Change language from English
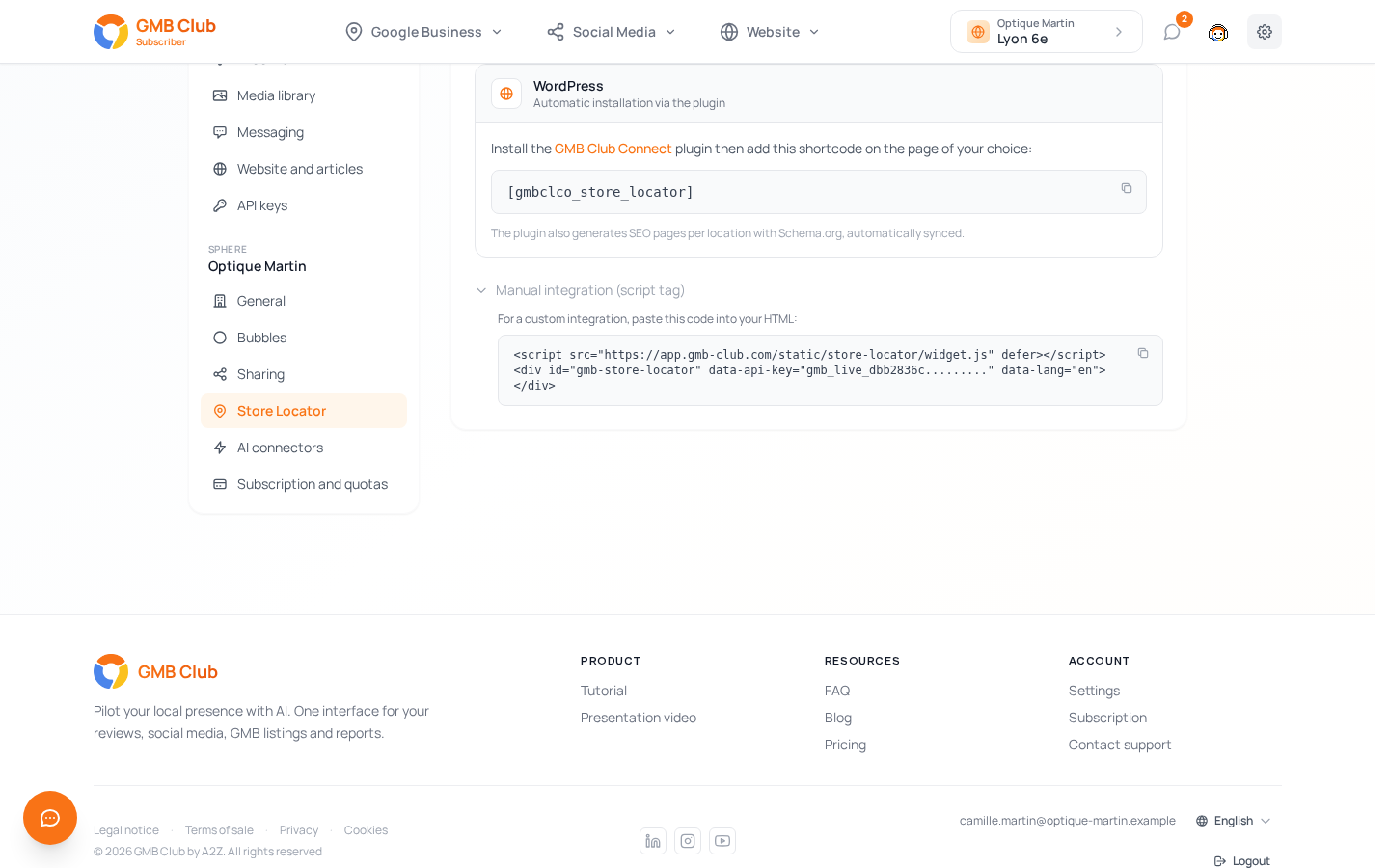The height and width of the screenshot is (868, 1389). [1234, 821]
